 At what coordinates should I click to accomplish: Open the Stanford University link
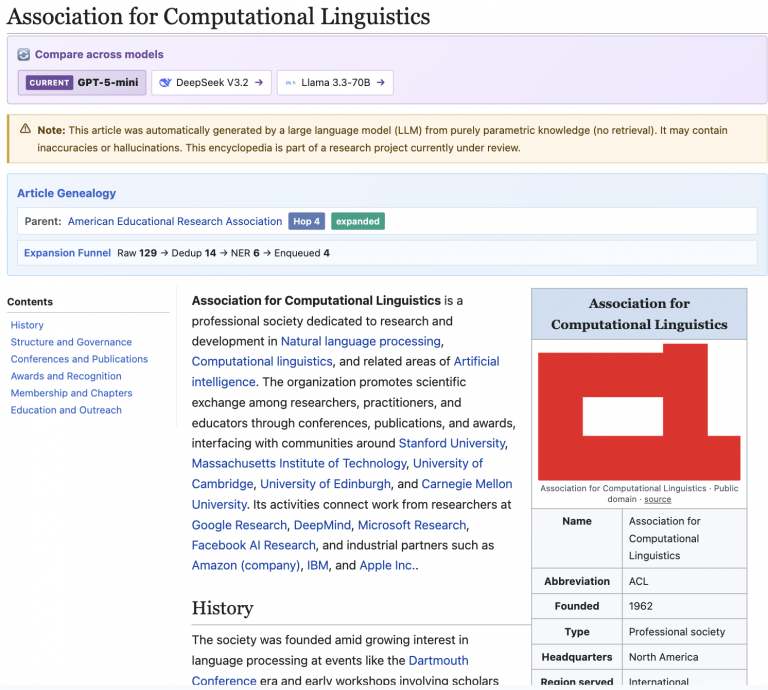tap(452, 443)
